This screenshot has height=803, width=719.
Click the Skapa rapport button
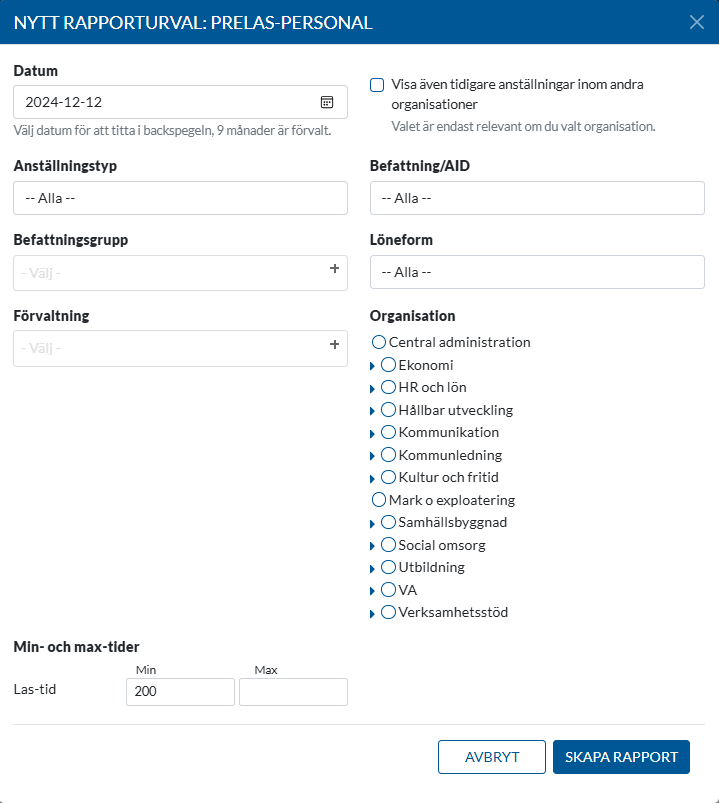621,757
